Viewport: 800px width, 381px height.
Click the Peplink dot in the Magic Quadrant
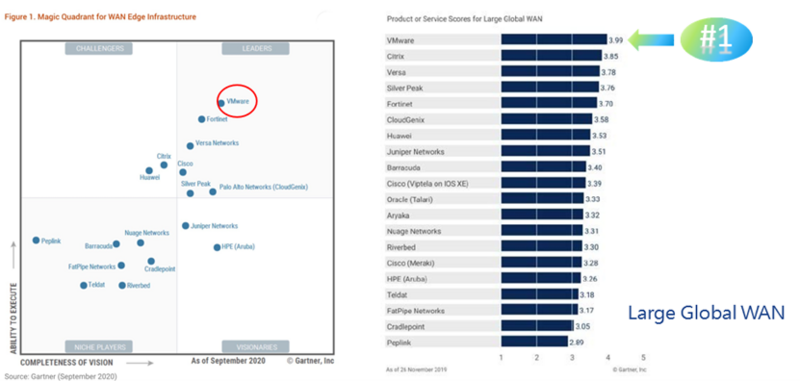coord(36,240)
